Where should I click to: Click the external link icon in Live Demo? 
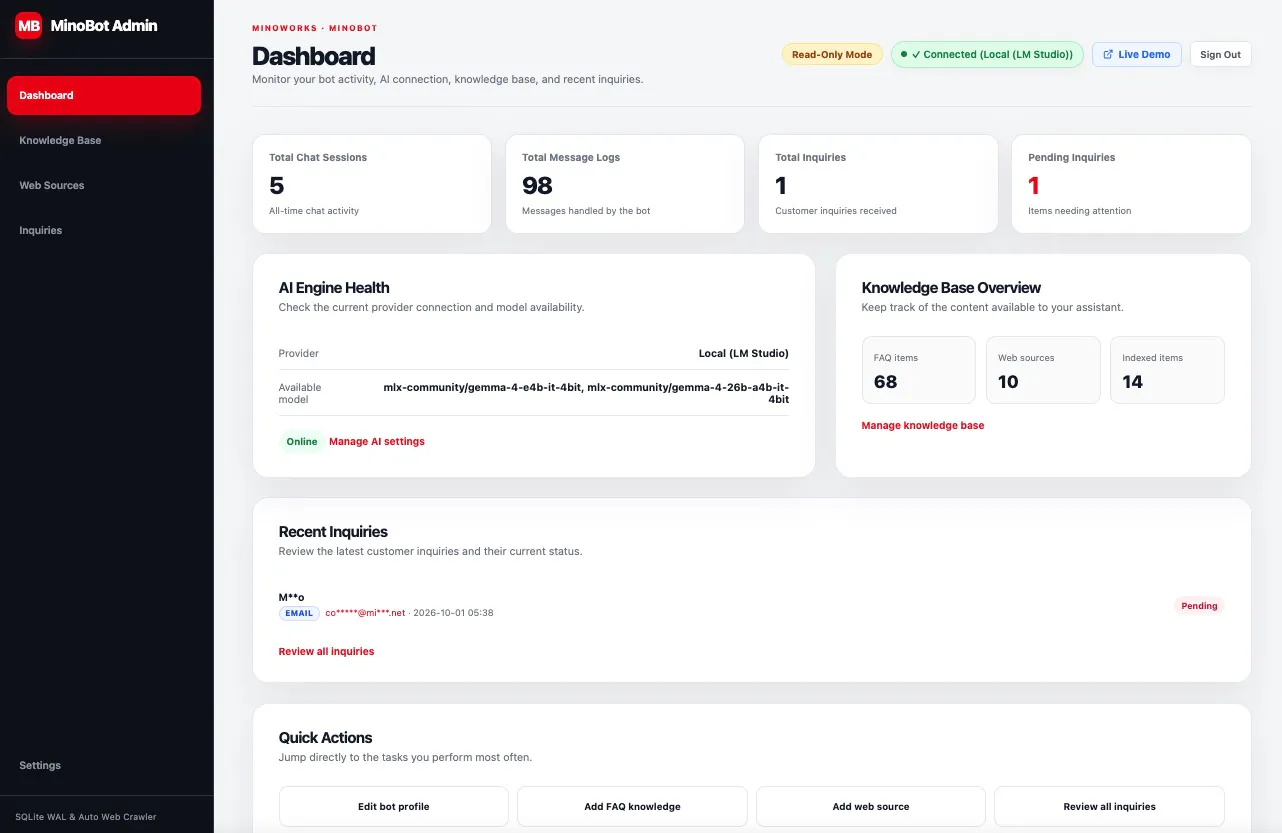(x=1108, y=54)
